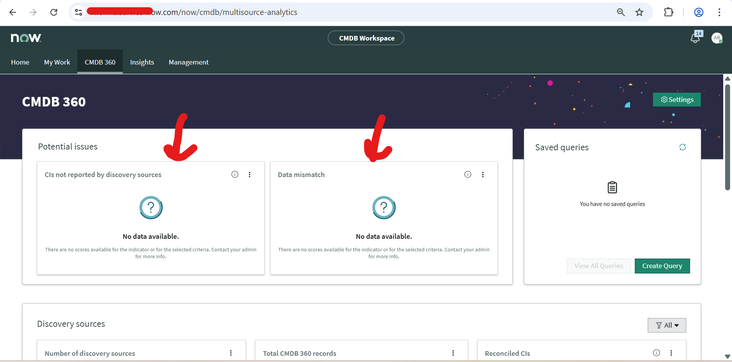
Task: Click the 'Saved queries' heading
Action: tap(562, 147)
